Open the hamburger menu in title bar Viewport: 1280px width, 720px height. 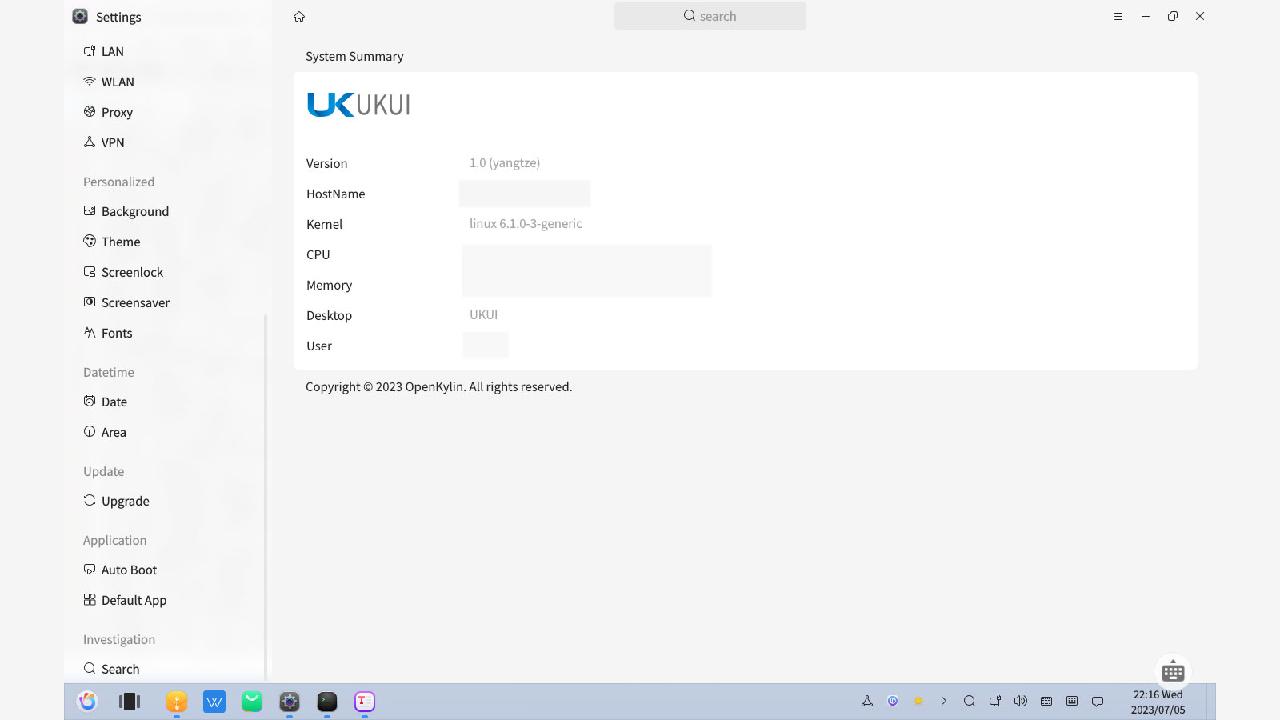click(x=1118, y=16)
